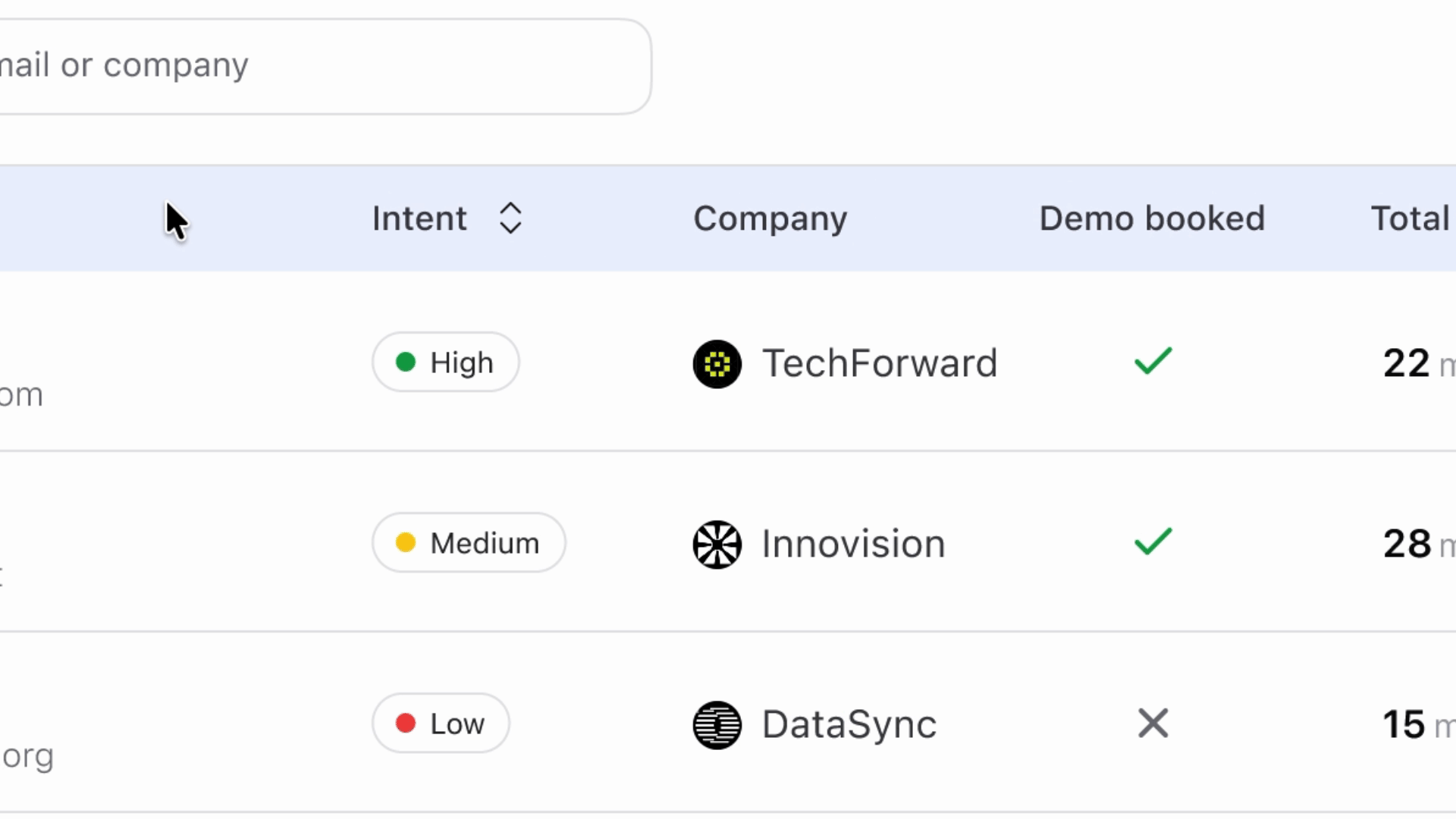Screen dimensions: 1456x819
Task: Click the TechForward company logo icon
Action: pos(717,364)
